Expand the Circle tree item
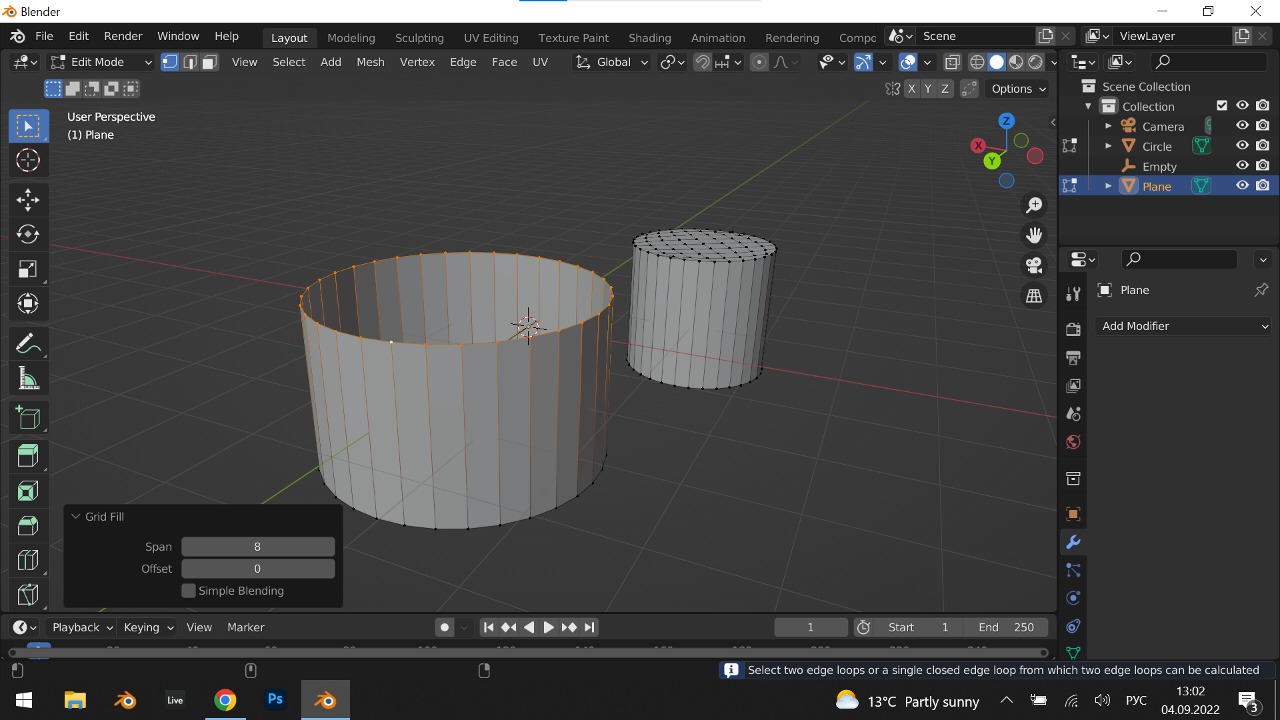The width and height of the screenshot is (1280, 720). coord(1108,146)
